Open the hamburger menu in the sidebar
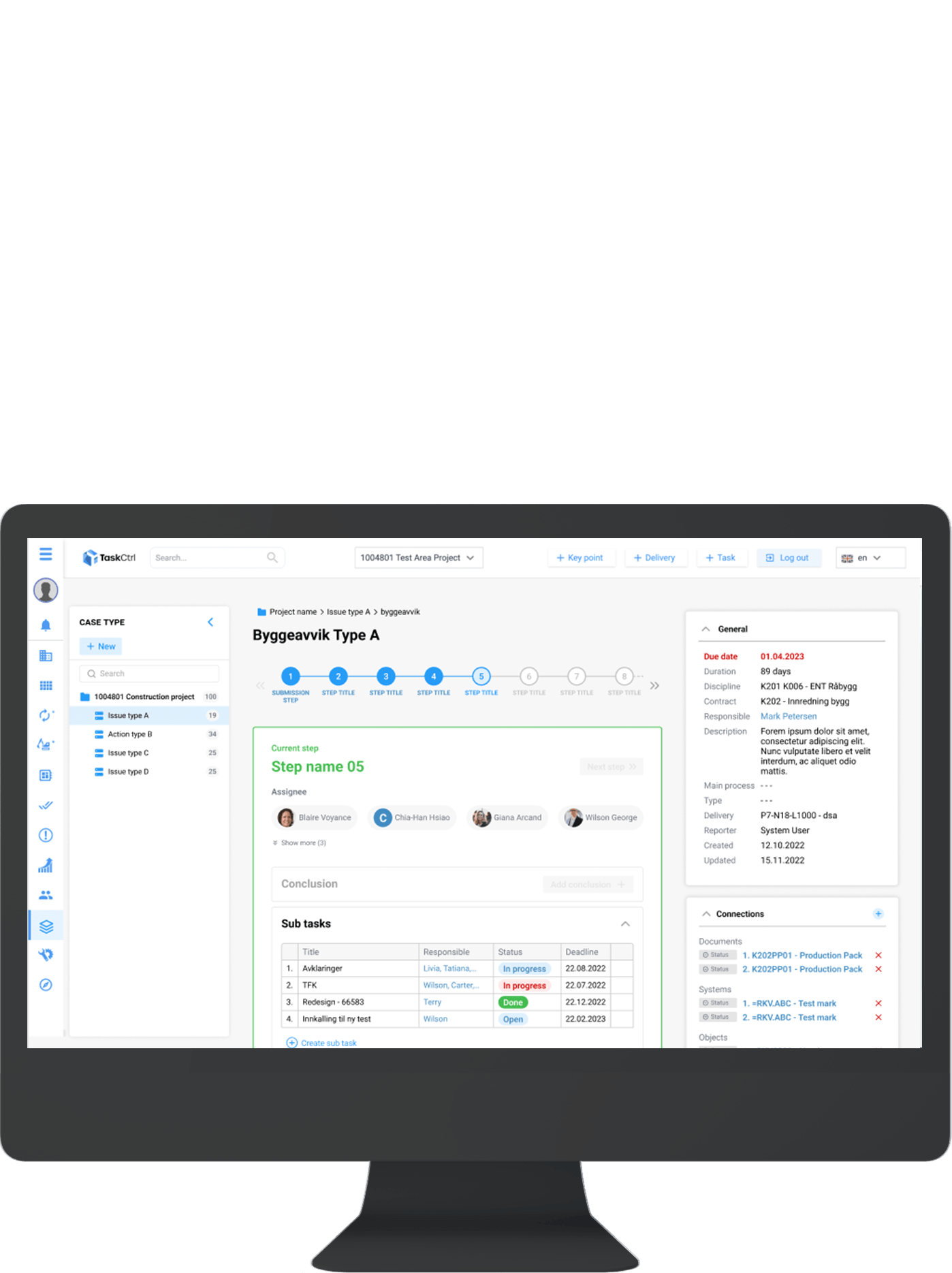Screen dimensions: 952x1273 (46, 554)
